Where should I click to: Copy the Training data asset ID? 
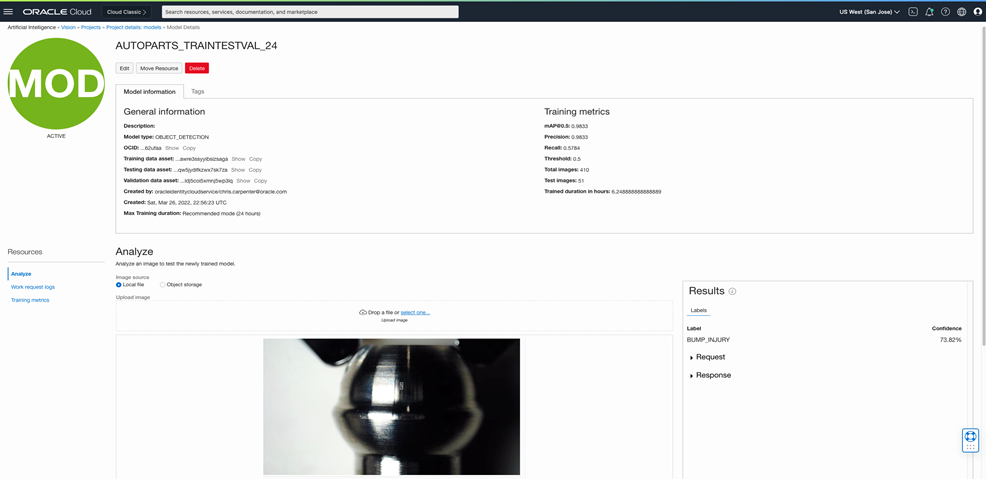255,159
